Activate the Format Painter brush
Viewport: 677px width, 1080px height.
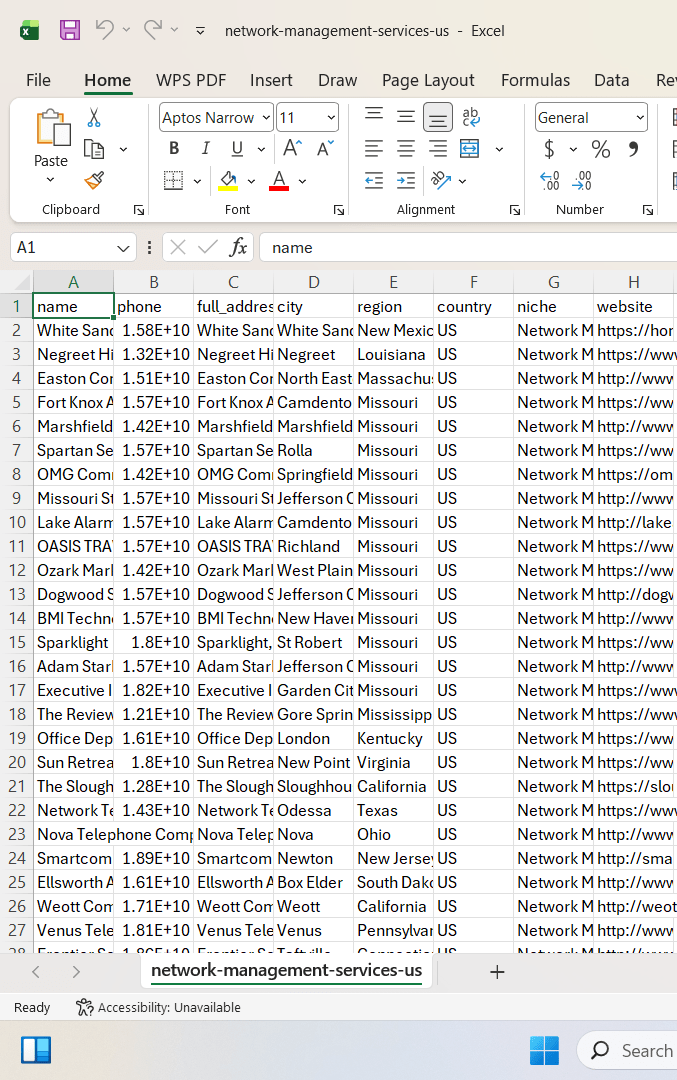[94, 180]
